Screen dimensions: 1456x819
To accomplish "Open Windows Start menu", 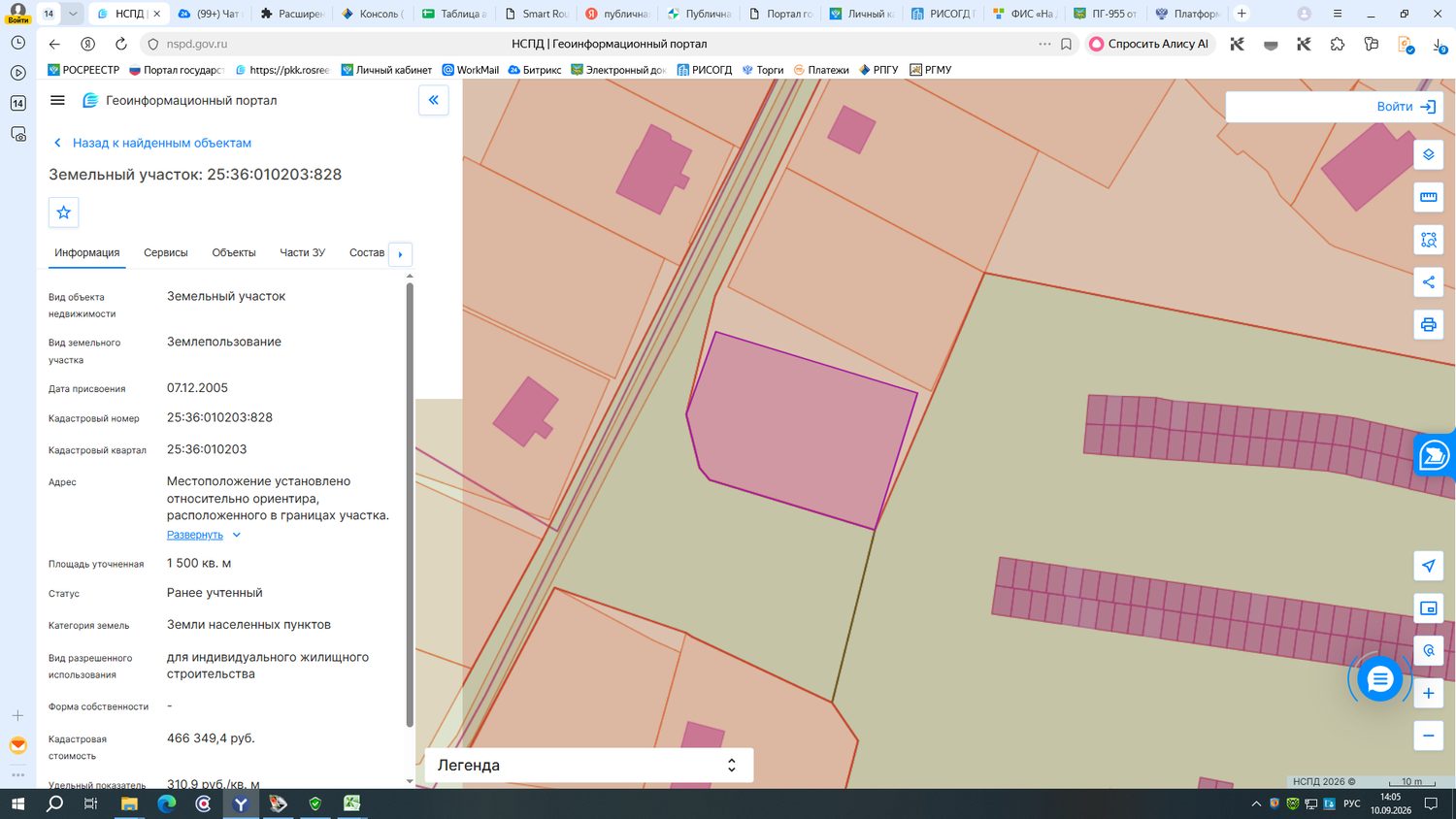I will point(17,803).
